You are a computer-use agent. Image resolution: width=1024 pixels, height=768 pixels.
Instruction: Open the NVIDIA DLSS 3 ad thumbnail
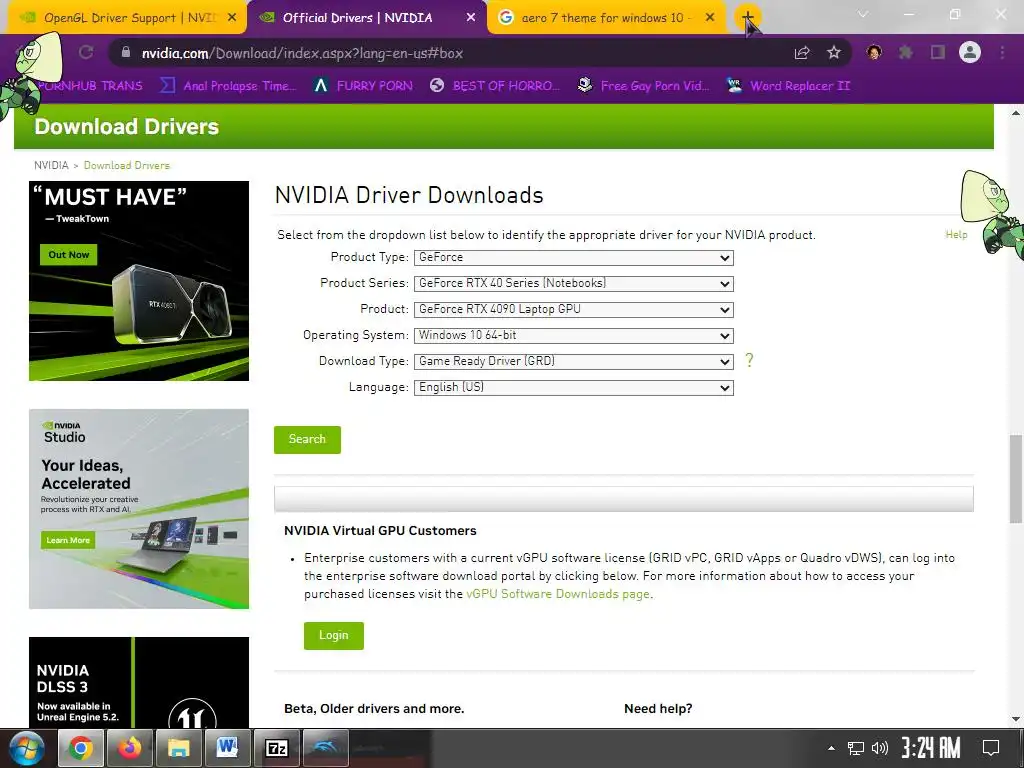pos(139,682)
